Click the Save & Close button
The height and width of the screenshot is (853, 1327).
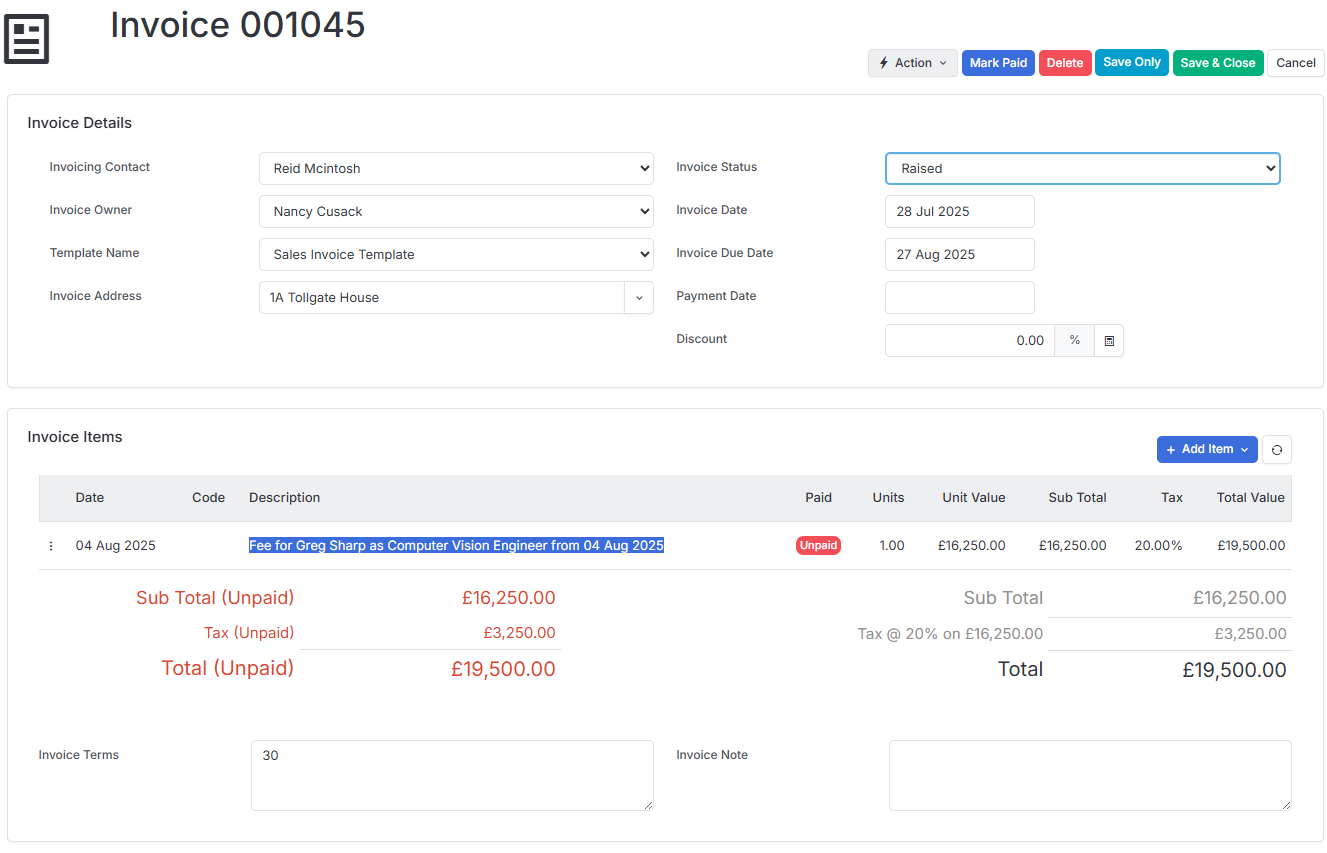click(1218, 63)
